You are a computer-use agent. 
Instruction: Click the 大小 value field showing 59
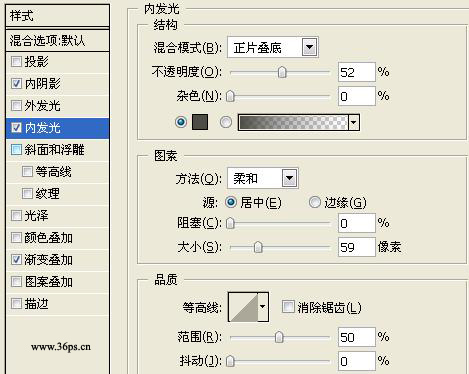point(357,247)
